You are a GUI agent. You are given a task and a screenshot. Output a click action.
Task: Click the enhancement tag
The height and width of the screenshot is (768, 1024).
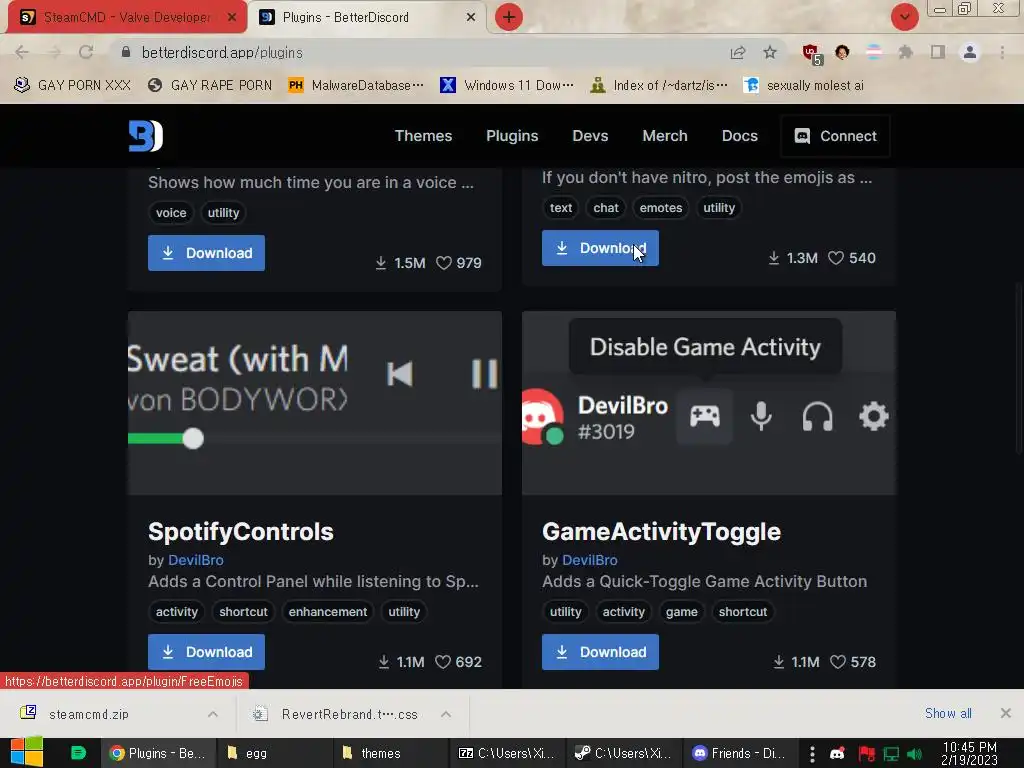tap(328, 612)
